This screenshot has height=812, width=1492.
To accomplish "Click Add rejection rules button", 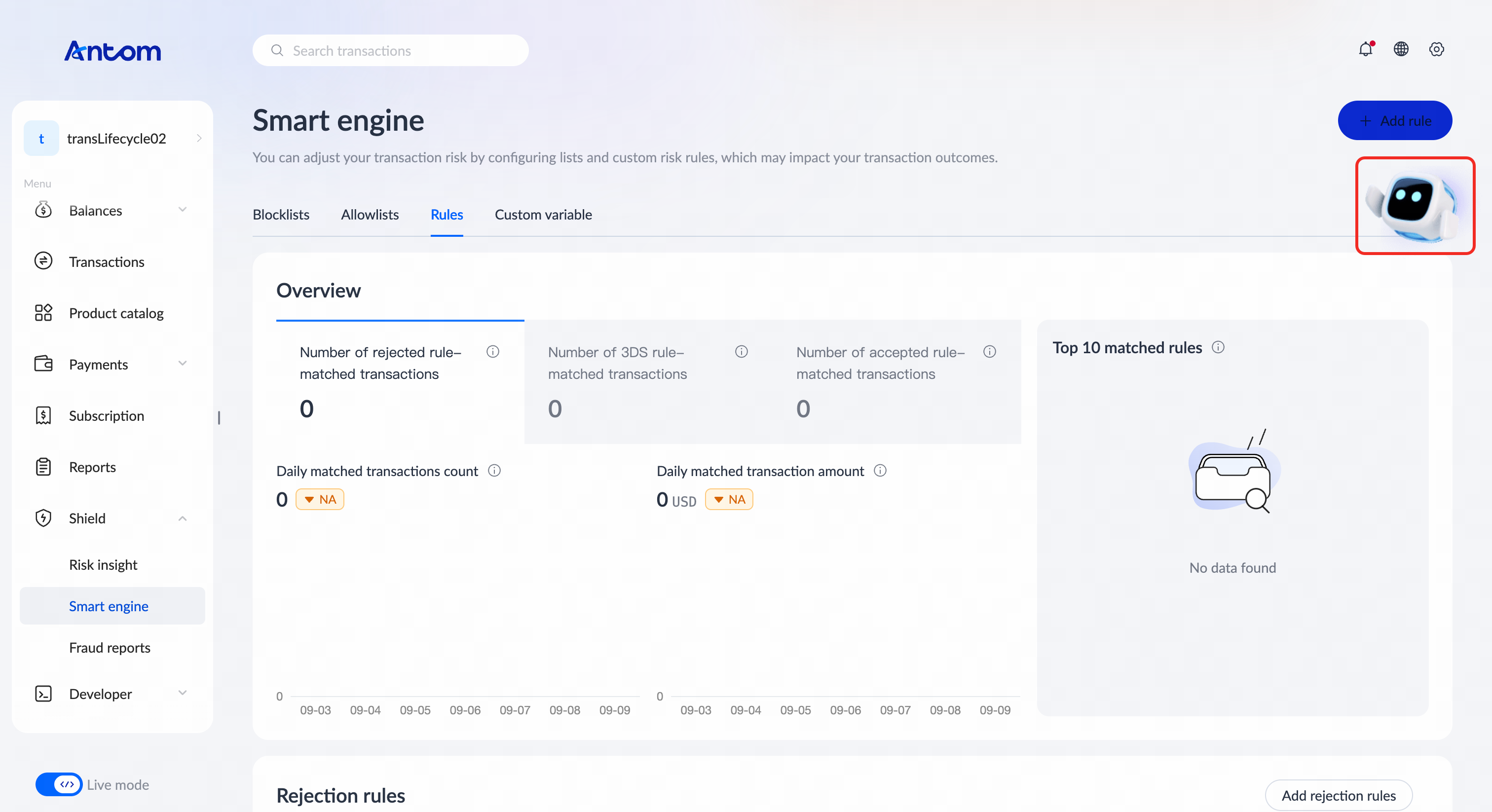I will coord(1339,795).
